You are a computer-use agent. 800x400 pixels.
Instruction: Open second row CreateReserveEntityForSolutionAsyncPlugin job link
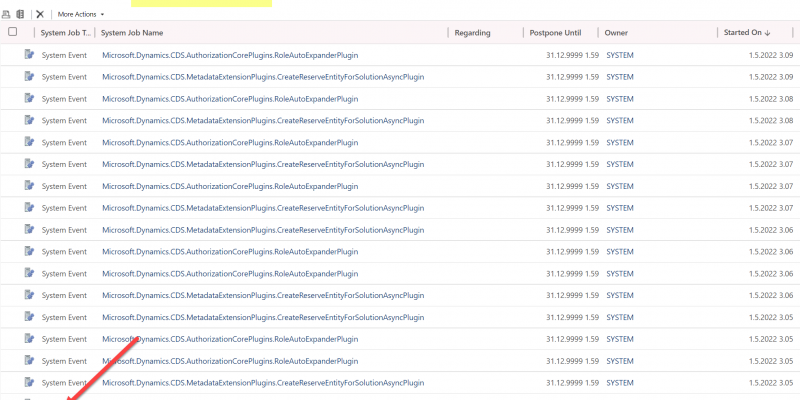(262, 77)
